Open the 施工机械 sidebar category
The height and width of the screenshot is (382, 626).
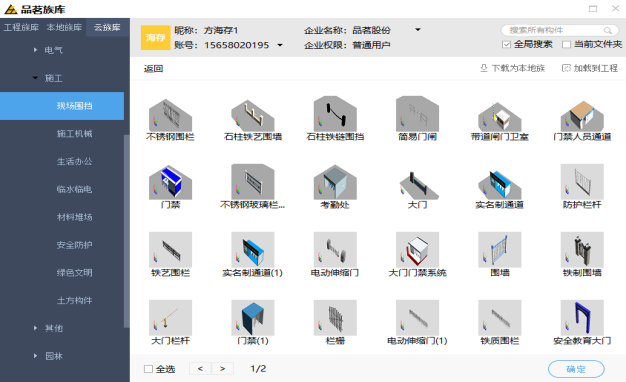(74, 134)
